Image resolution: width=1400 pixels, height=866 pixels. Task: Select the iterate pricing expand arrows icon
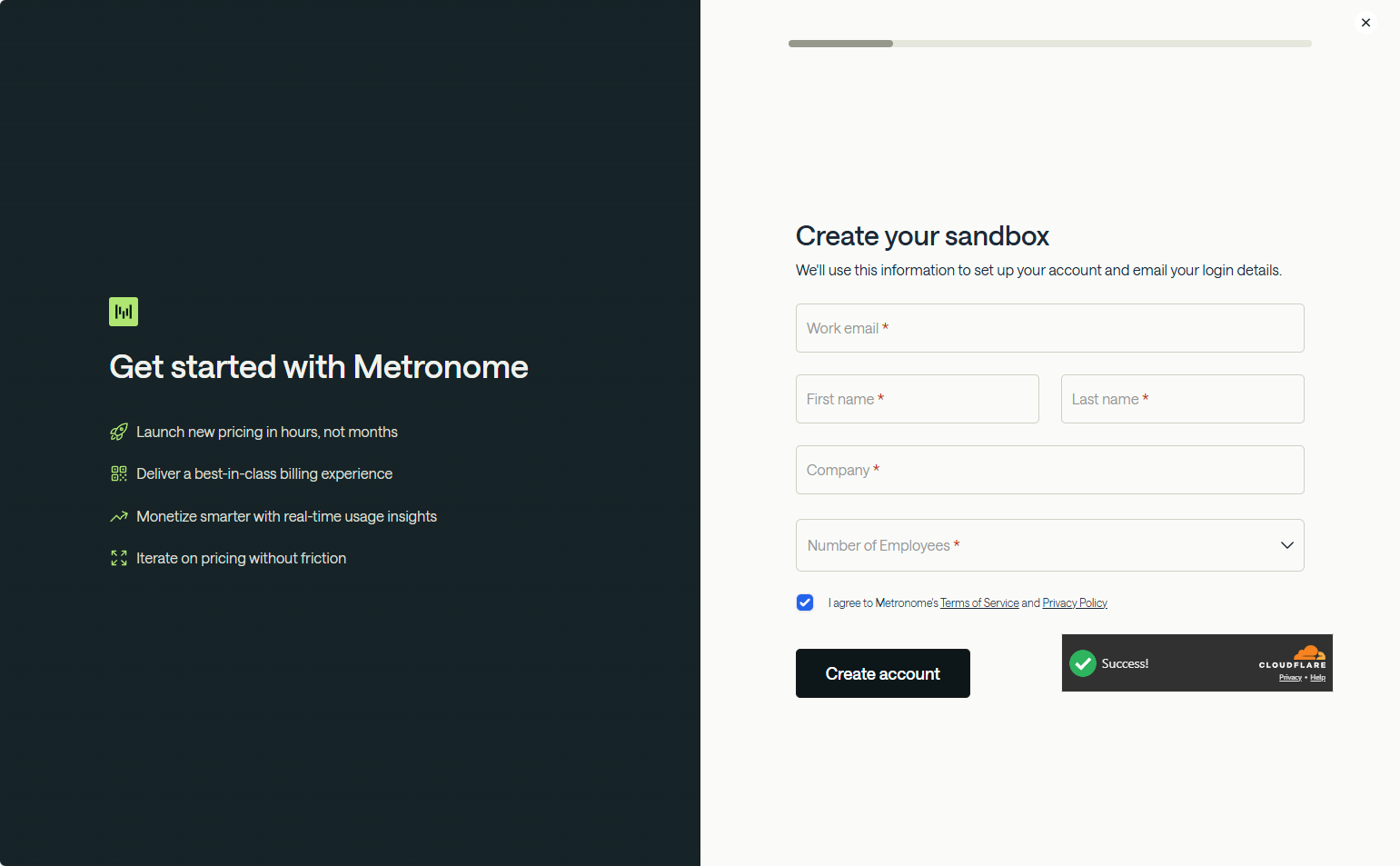tap(118, 557)
